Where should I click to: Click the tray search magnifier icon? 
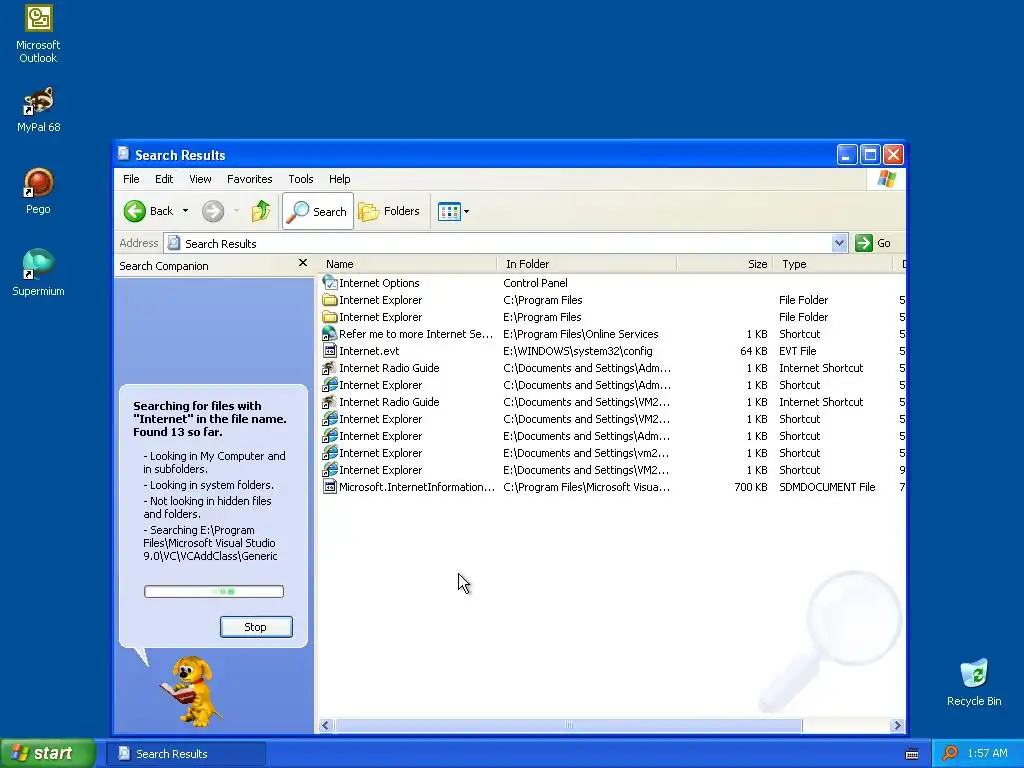(950, 753)
